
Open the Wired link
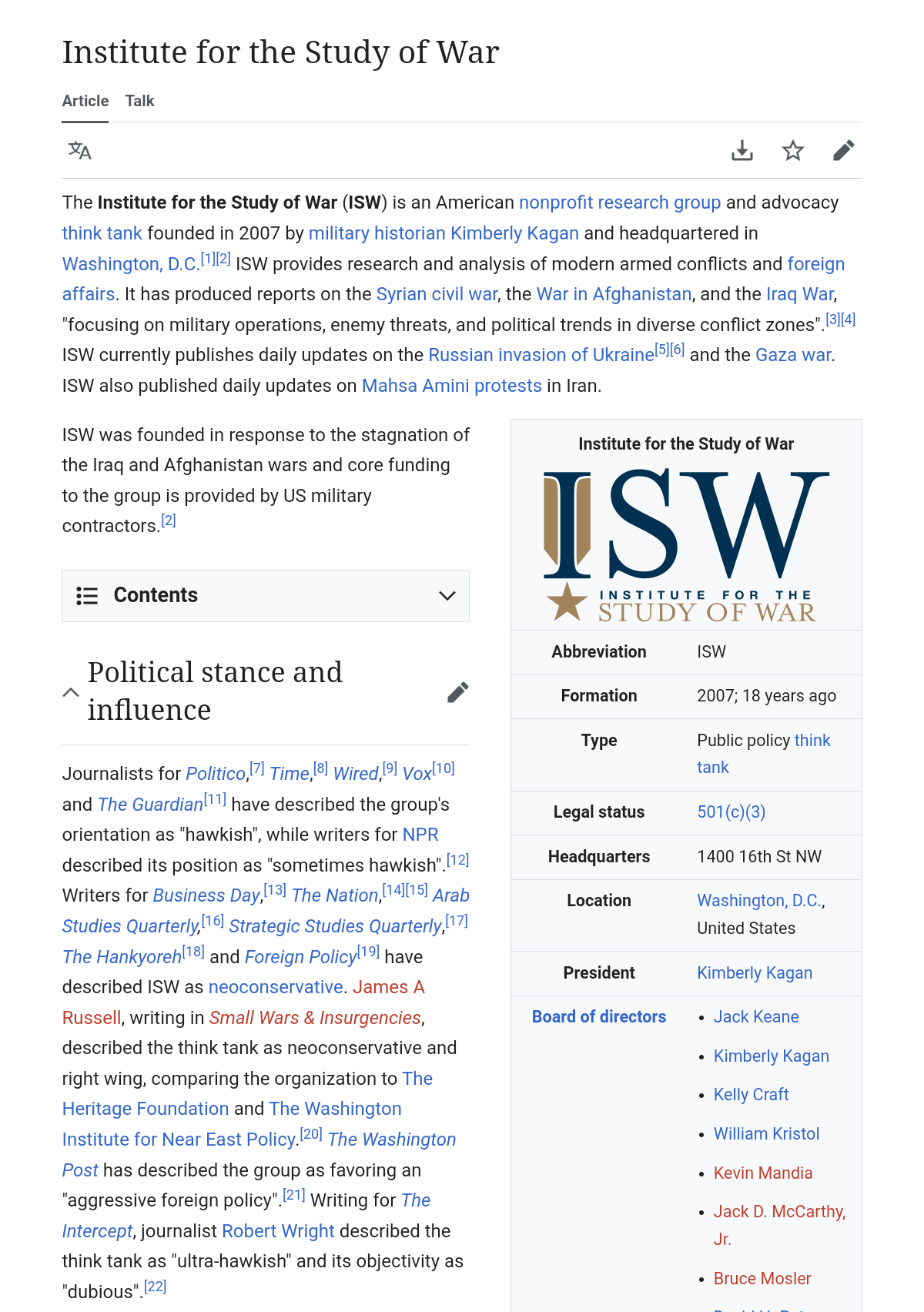[356, 774]
